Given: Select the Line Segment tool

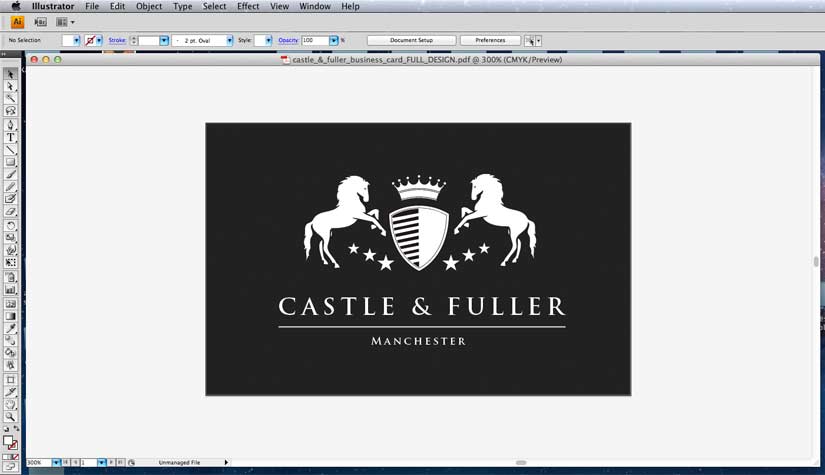Looking at the screenshot, I should [x=11, y=149].
